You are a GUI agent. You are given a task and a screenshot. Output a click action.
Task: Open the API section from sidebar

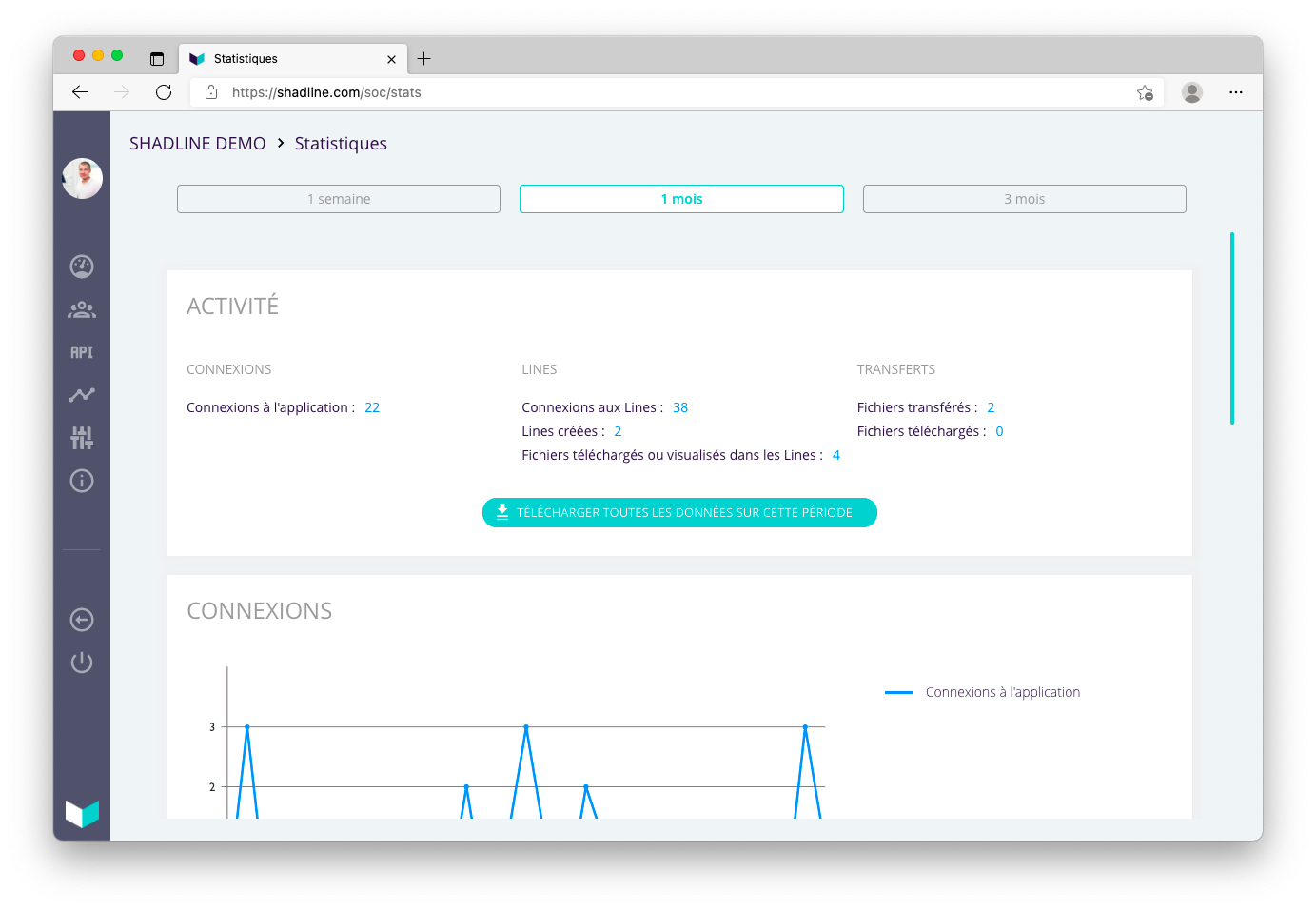[x=82, y=351]
